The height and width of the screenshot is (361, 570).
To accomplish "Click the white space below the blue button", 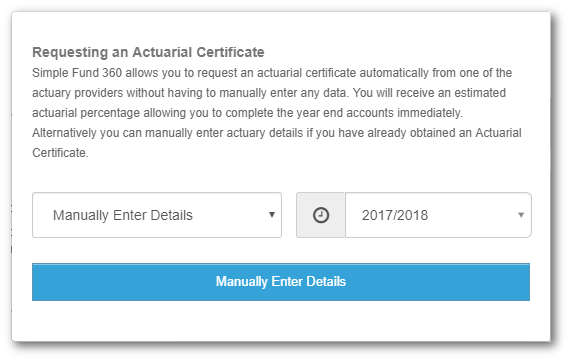I will [x=281, y=321].
